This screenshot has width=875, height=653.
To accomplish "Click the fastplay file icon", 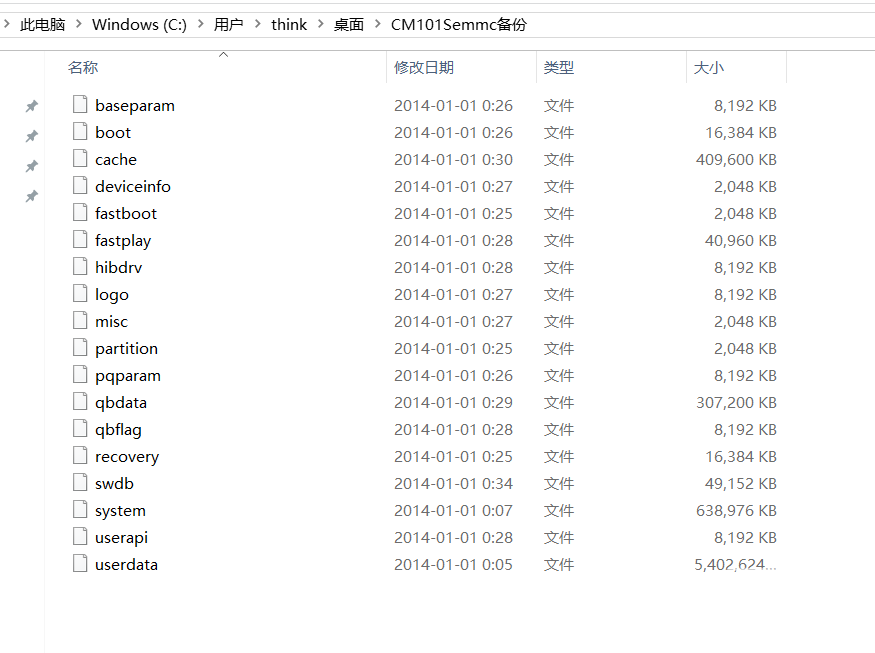I will (80, 239).
